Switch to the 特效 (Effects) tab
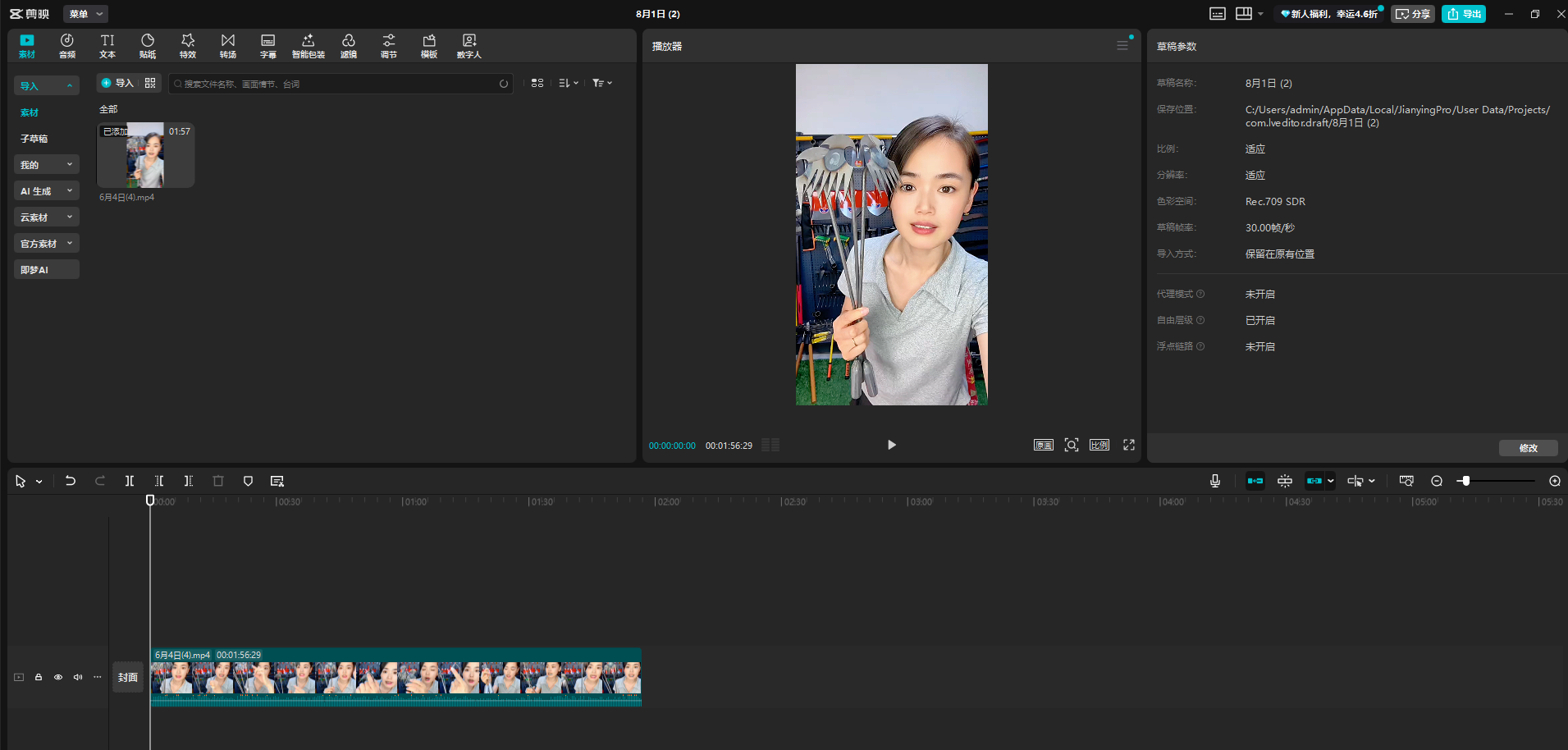Screen dimensions: 1568x750 pyautogui.click(x=188, y=46)
